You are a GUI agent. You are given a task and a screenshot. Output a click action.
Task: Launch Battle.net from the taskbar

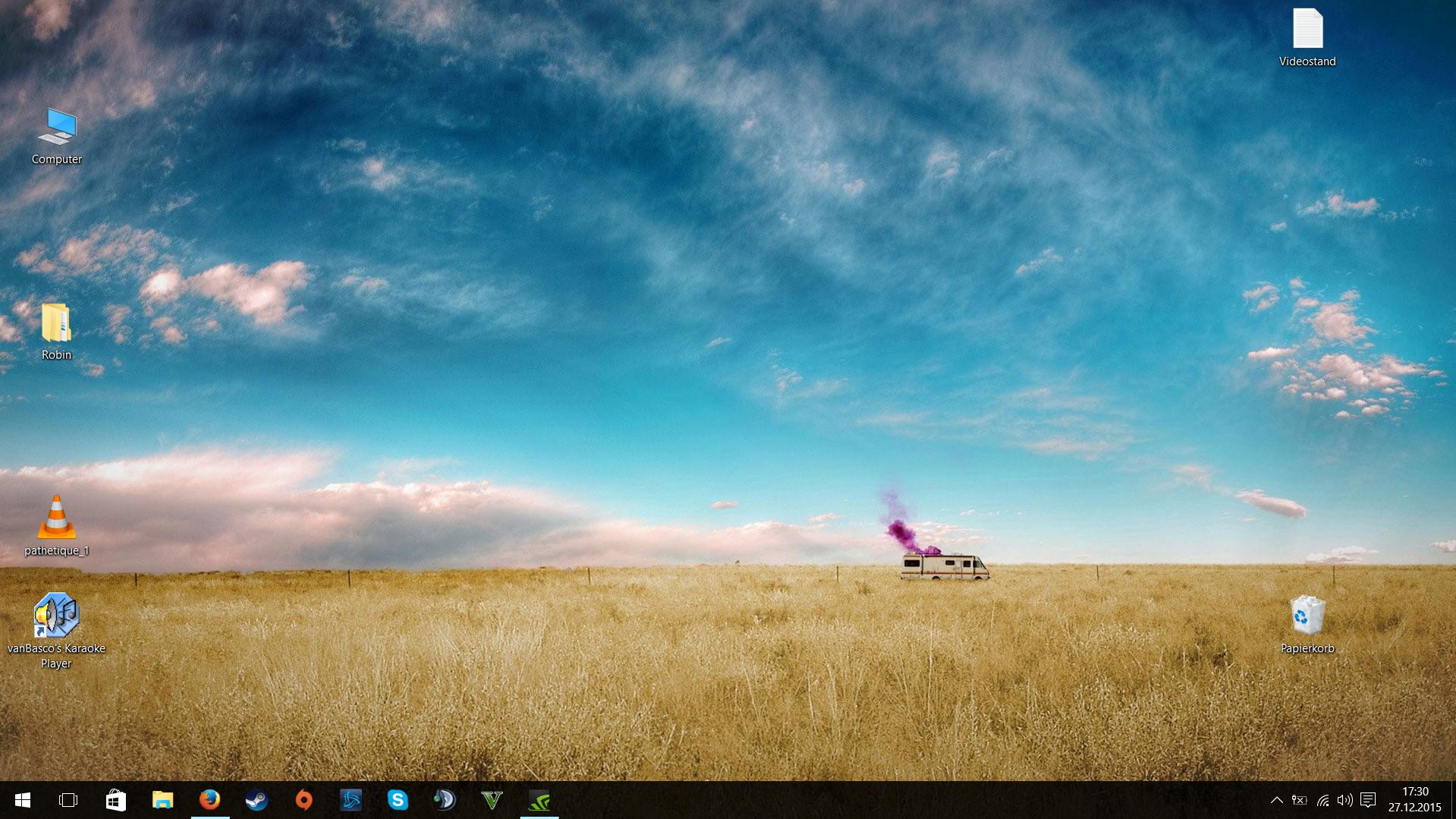(x=351, y=800)
